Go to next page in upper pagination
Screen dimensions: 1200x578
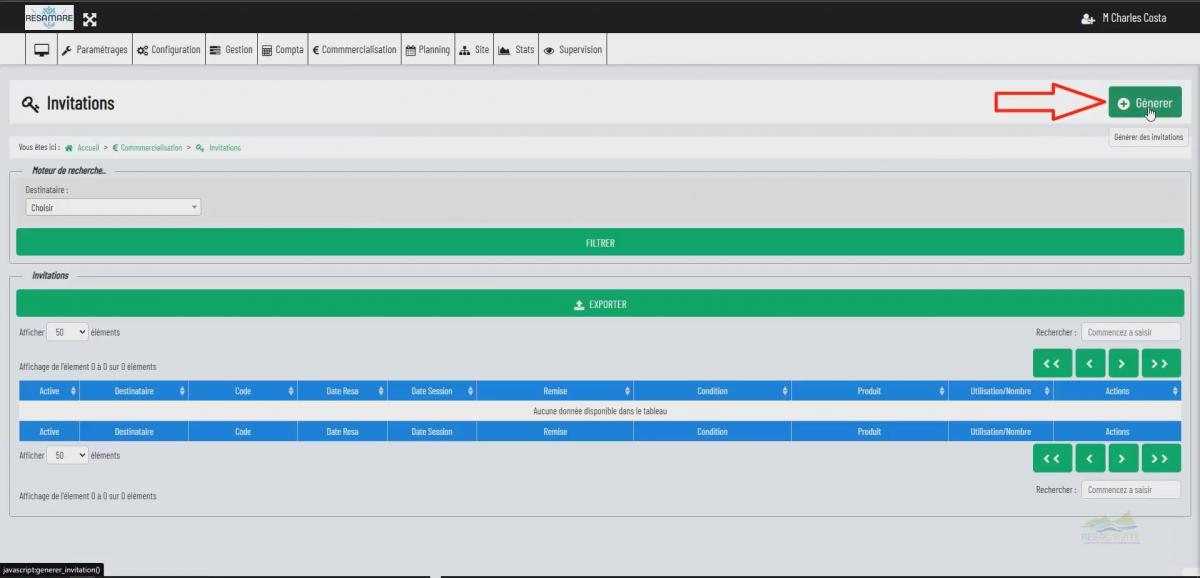click(x=1123, y=363)
